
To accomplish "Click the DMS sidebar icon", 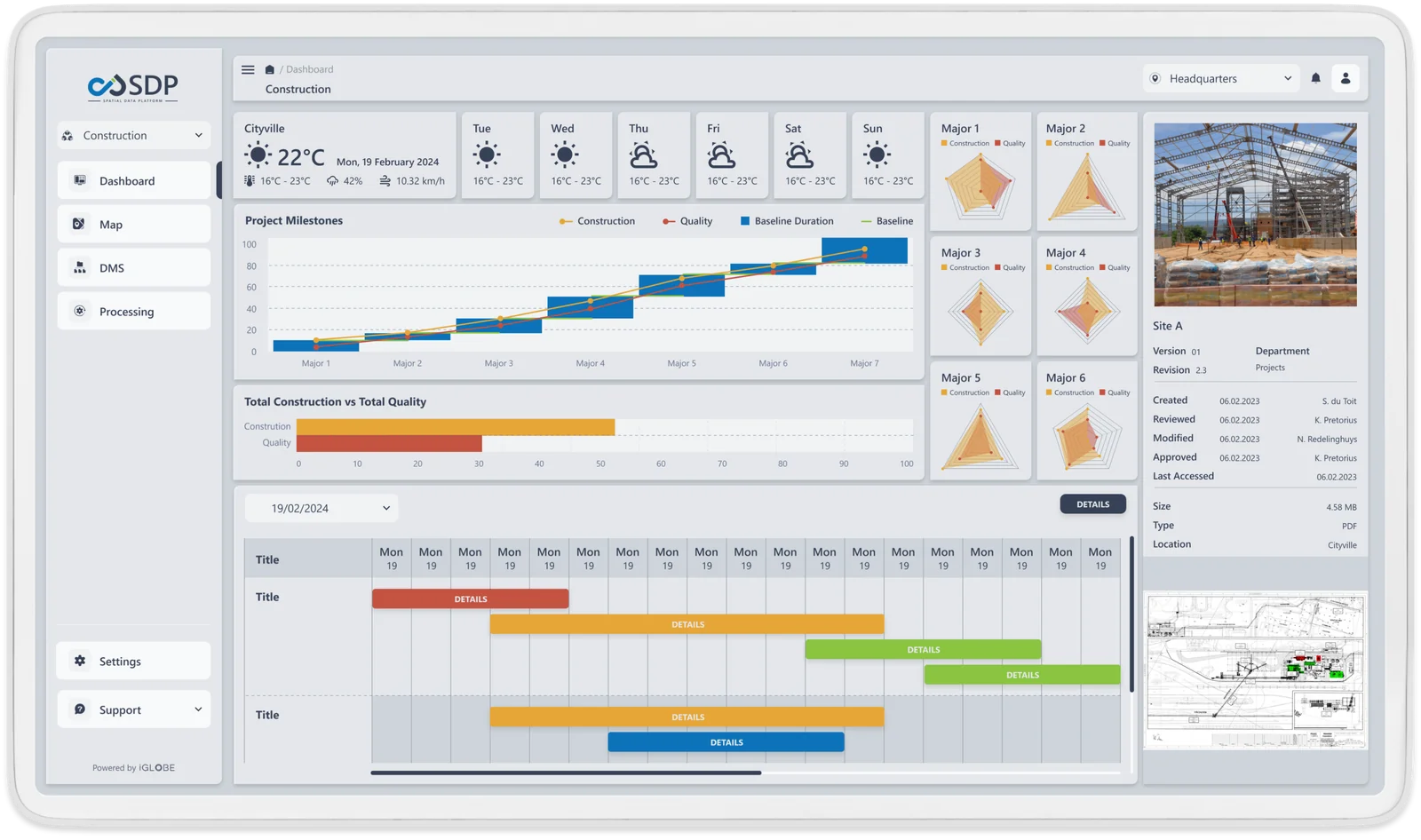I will coord(80,267).
